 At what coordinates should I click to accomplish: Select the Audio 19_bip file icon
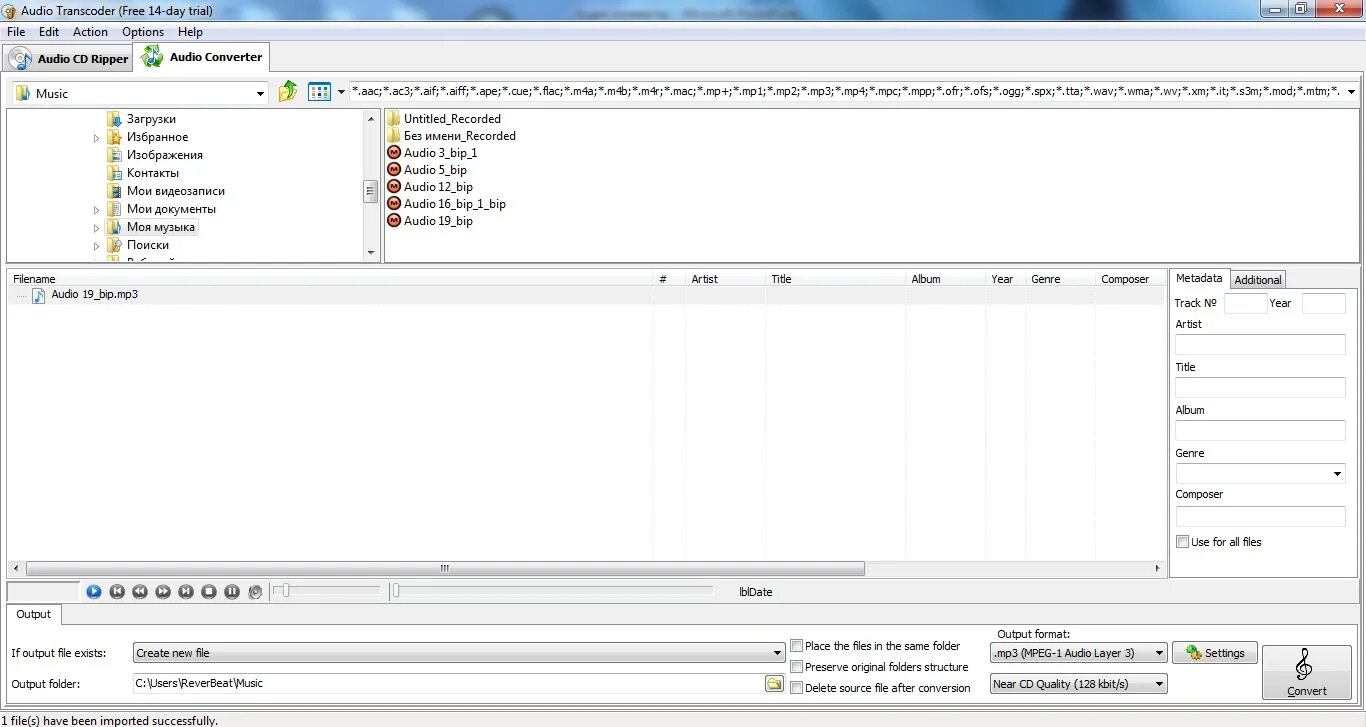tap(393, 221)
